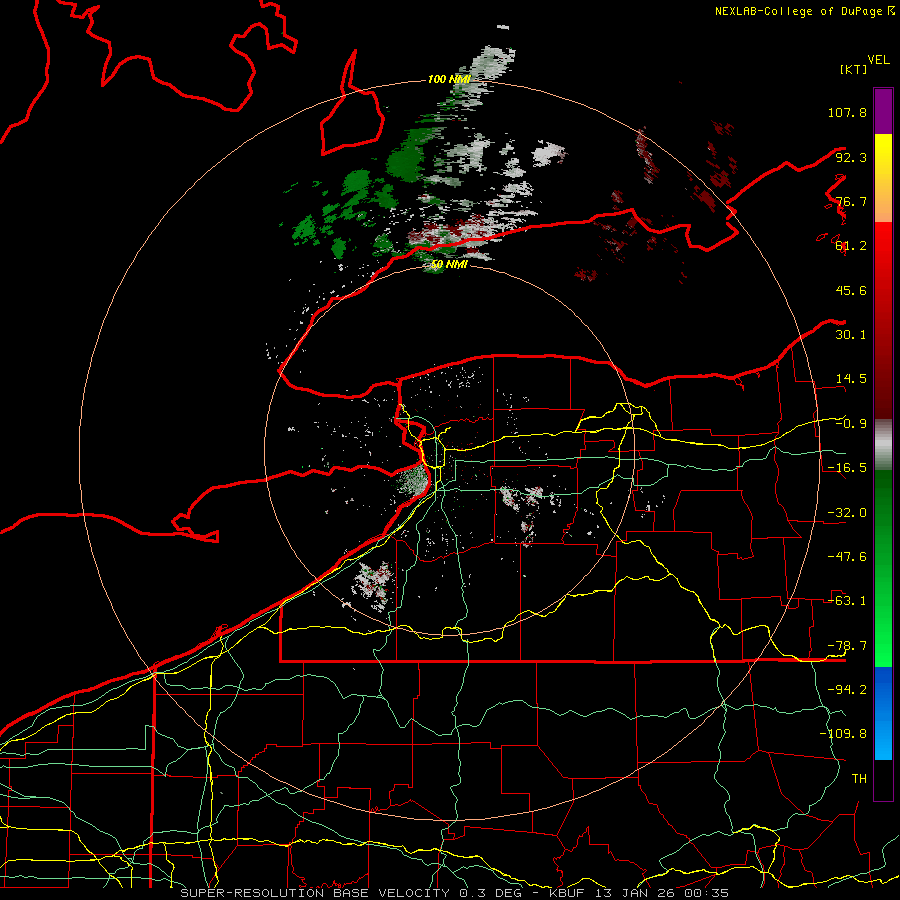Click the 76.7 velocity scale value
The image size is (900, 900).
(x=851, y=201)
